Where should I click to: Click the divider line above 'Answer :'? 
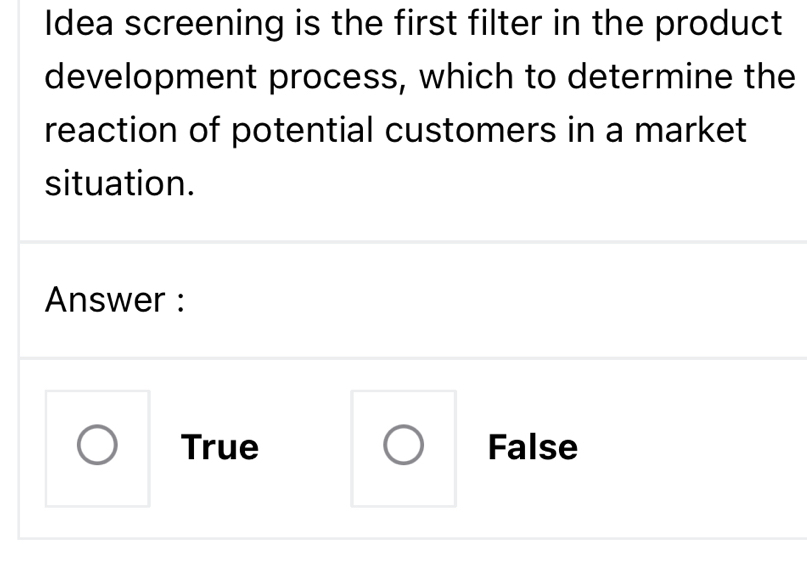pos(400,241)
